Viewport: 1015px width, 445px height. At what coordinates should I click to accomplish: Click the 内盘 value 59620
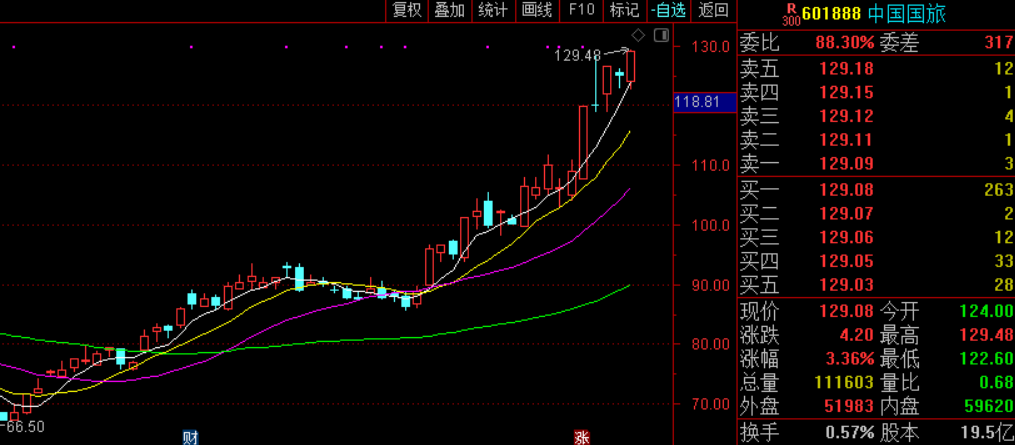point(987,407)
